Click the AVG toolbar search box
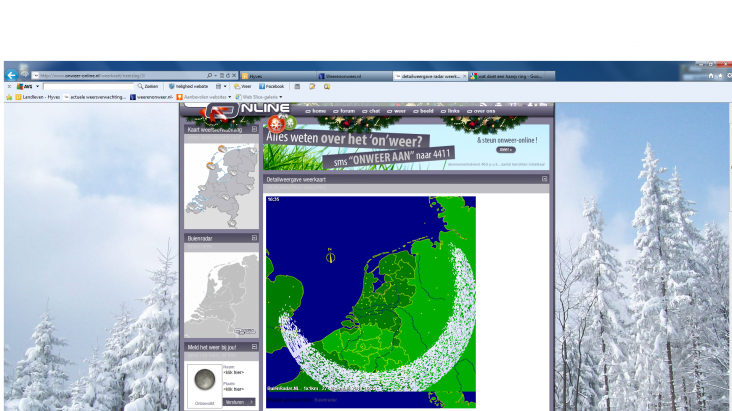This screenshot has width=732, height=411. (x=88, y=86)
